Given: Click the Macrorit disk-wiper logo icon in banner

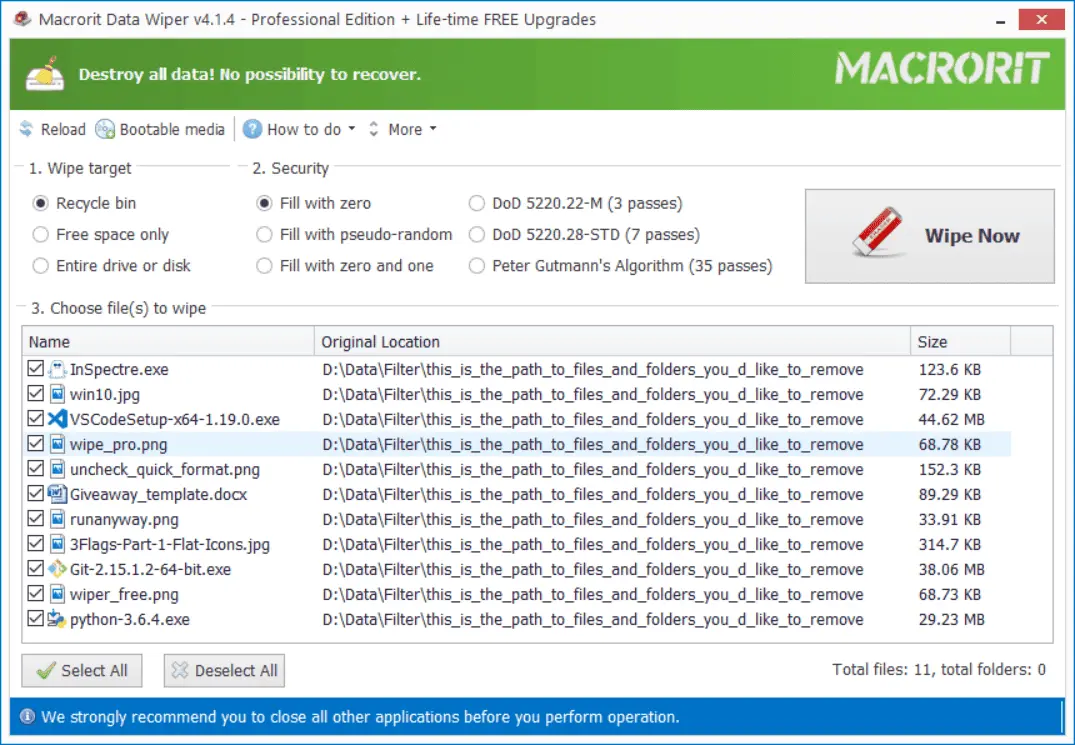Looking at the screenshot, I should 45,74.
